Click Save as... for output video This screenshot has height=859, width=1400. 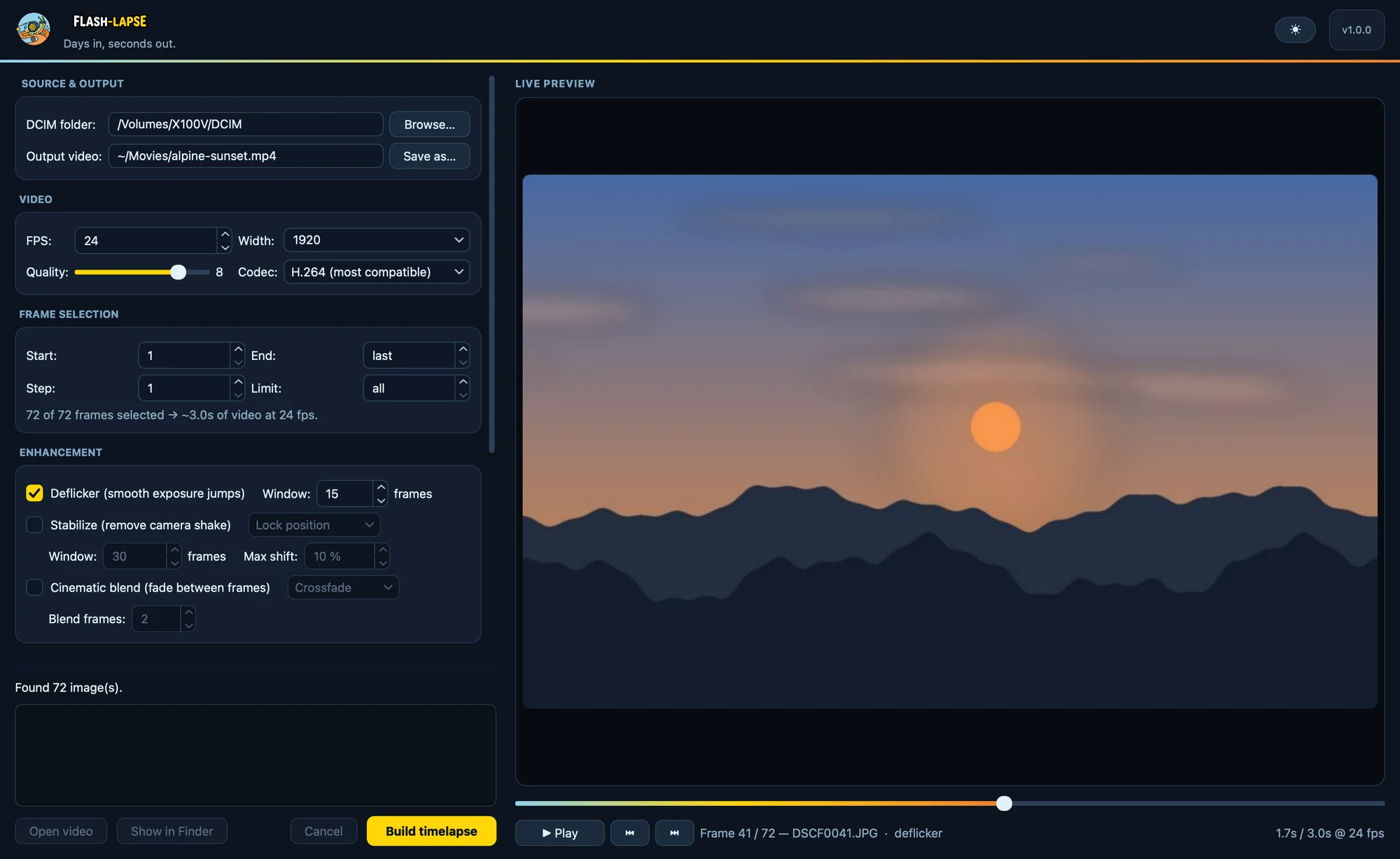click(429, 155)
